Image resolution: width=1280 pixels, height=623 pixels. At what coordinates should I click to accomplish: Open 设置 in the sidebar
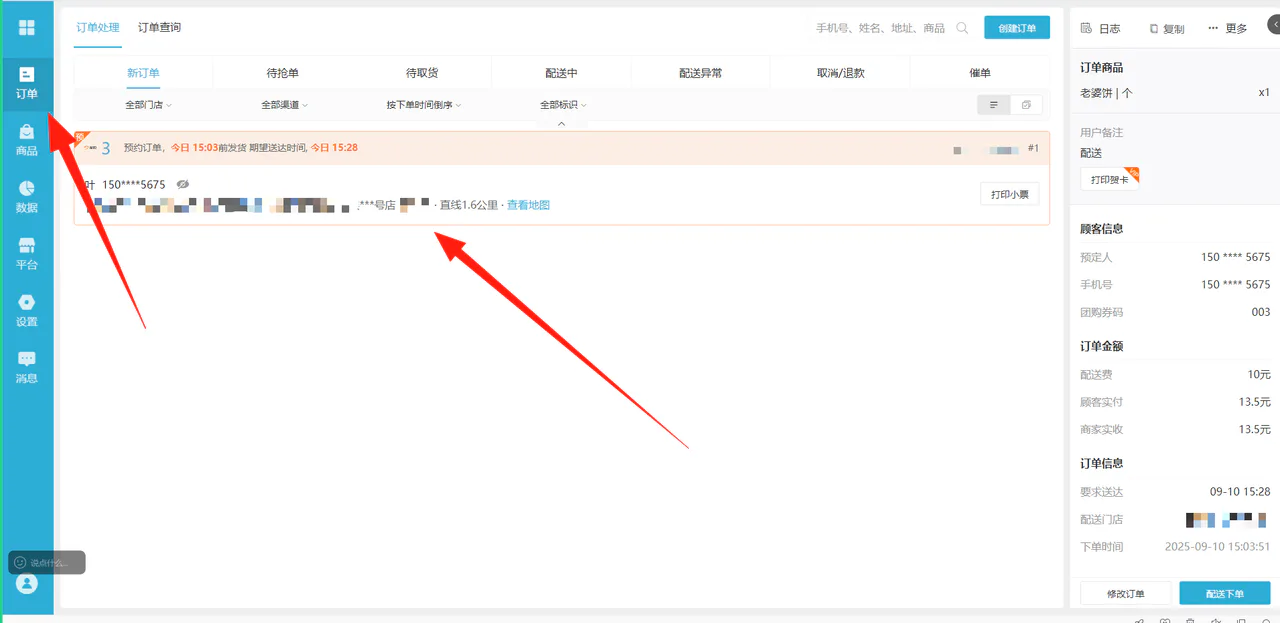pyautogui.click(x=27, y=311)
